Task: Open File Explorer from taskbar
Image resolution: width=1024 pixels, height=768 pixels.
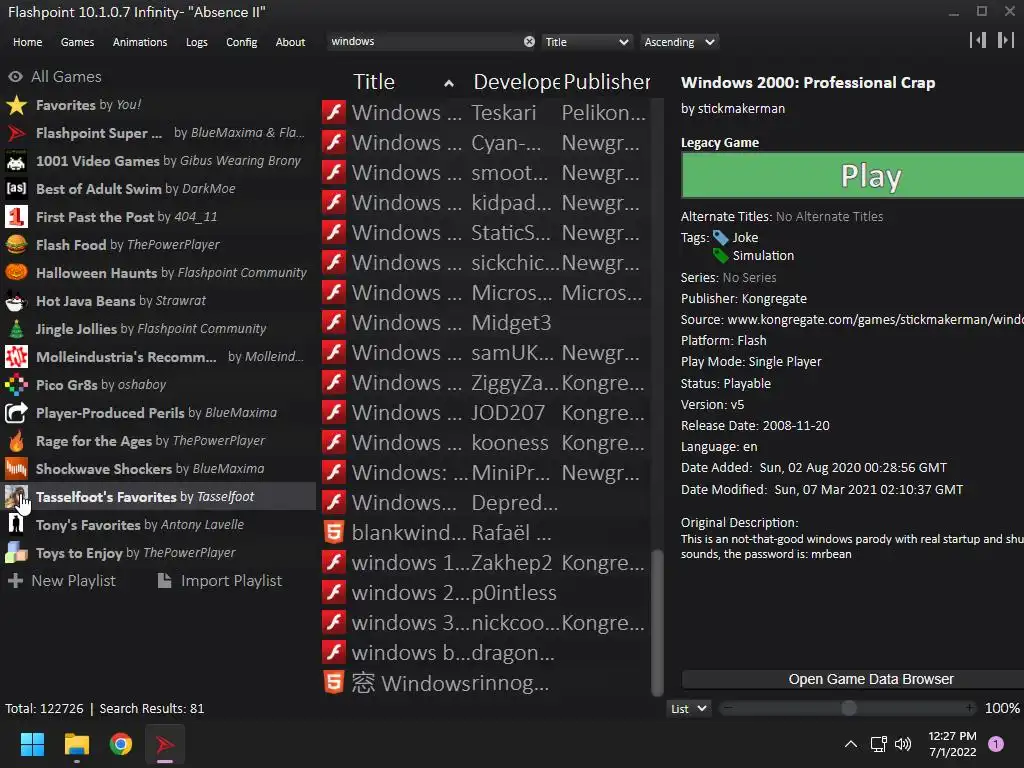Action: click(76, 744)
